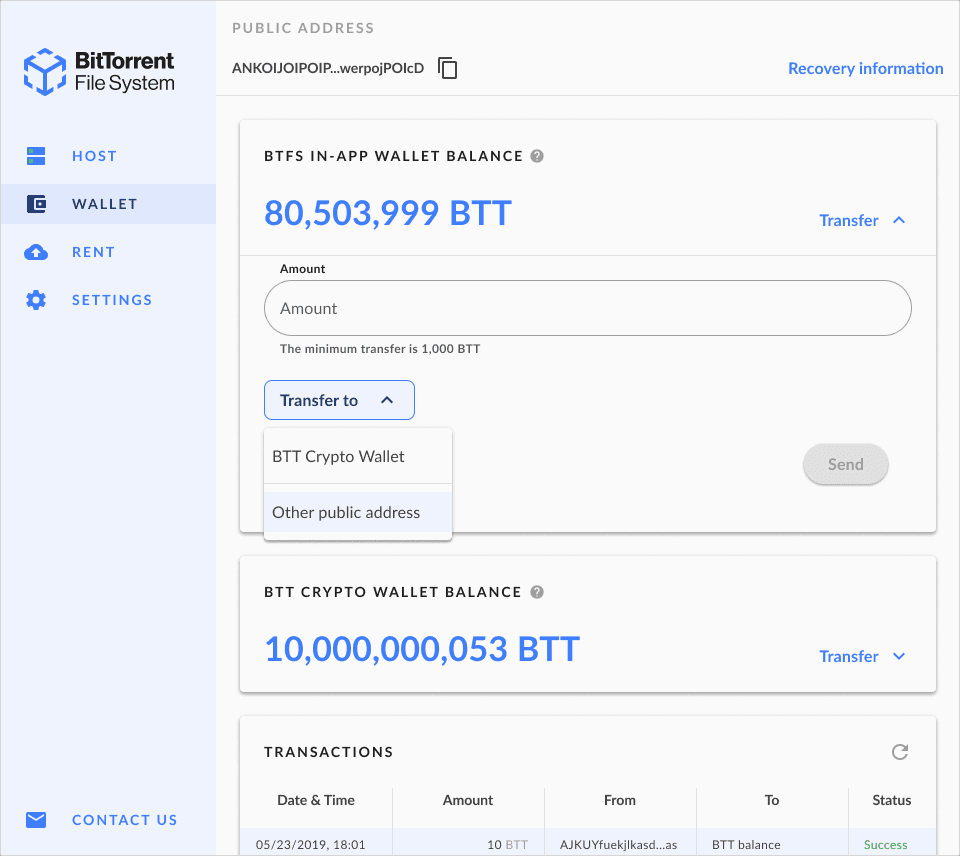Choose BTT Crypto Wallet option
Viewport: 960px width, 856px height.
click(358, 457)
